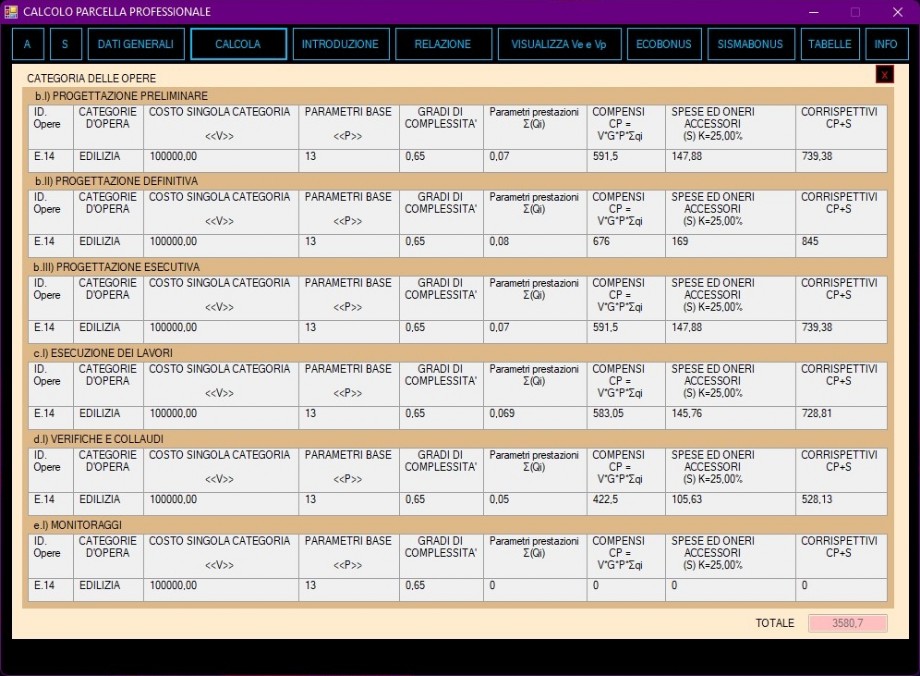Close the Categoria delle Opere panel with red X
The height and width of the screenshot is (676, 920).
[x=885, y=75]
